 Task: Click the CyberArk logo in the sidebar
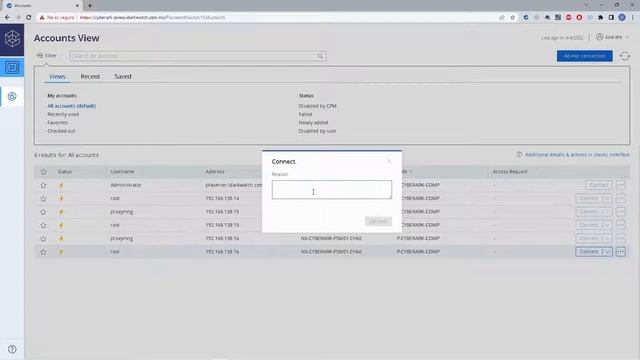click(x=12, y=39)
